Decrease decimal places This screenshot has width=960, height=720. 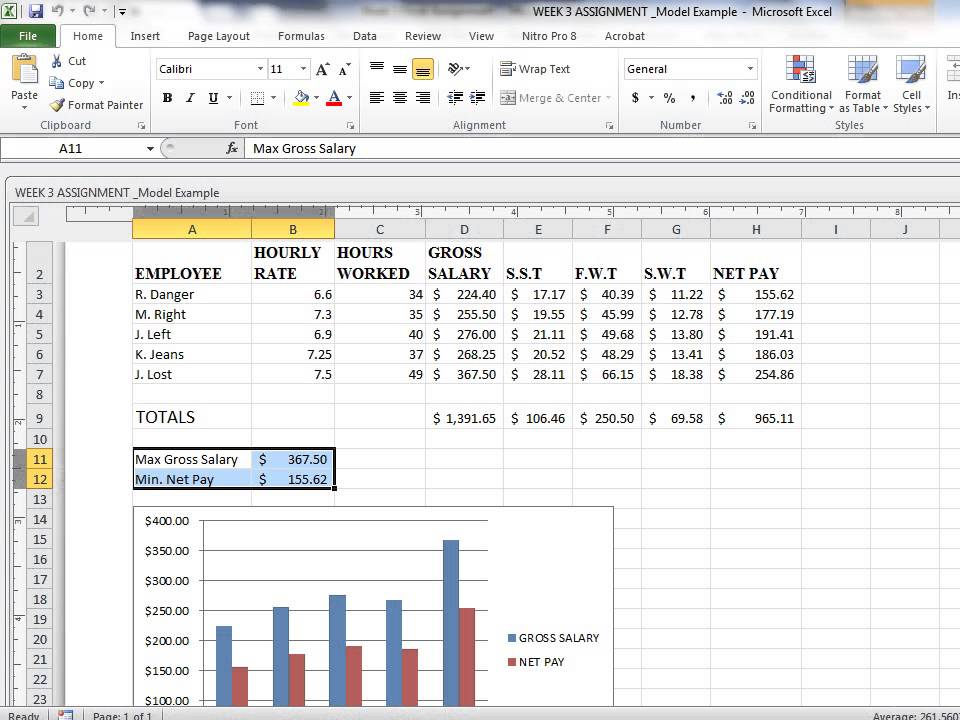pyautogui.click(x=748, y=97)
